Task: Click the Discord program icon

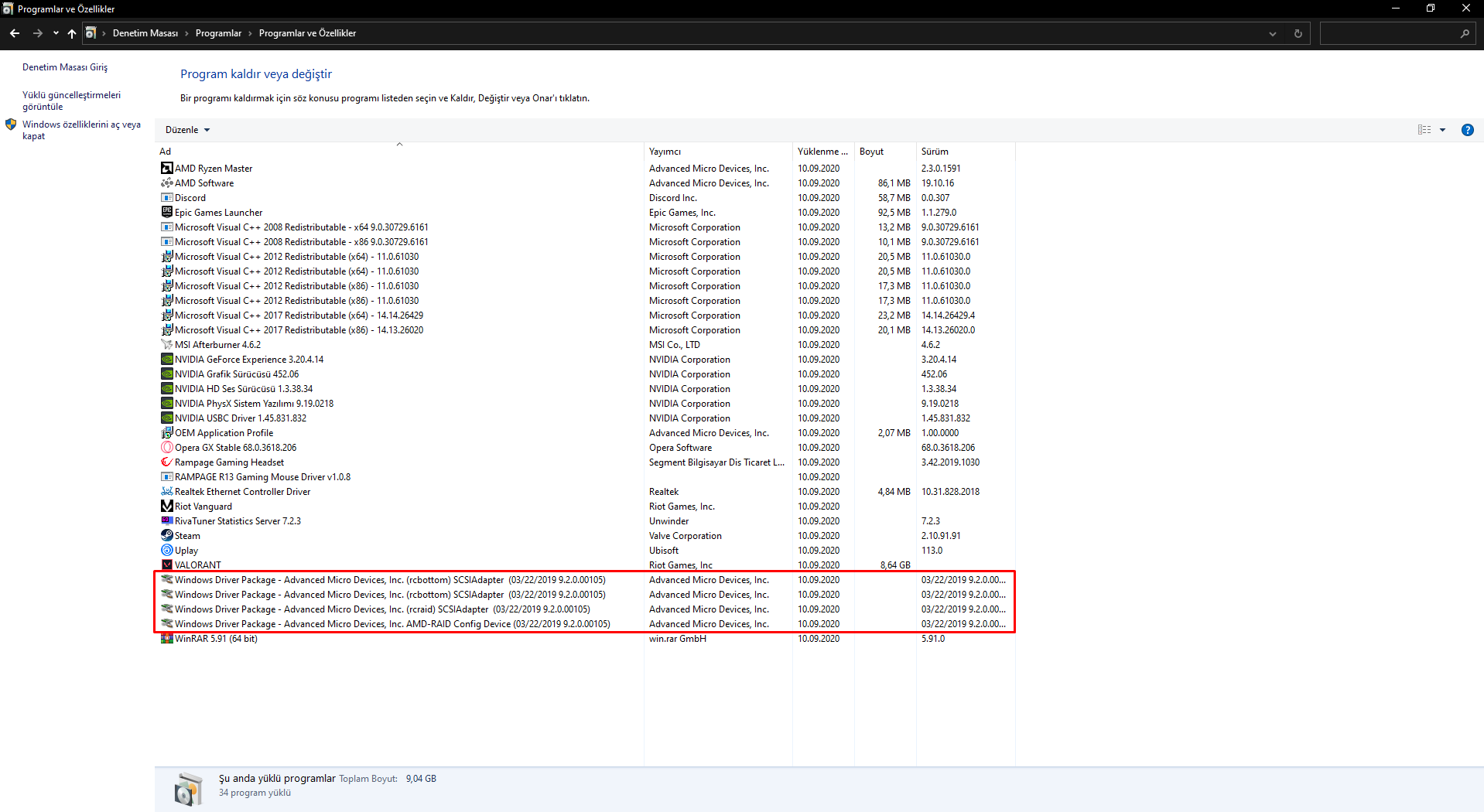Action: tap(166, 197)
